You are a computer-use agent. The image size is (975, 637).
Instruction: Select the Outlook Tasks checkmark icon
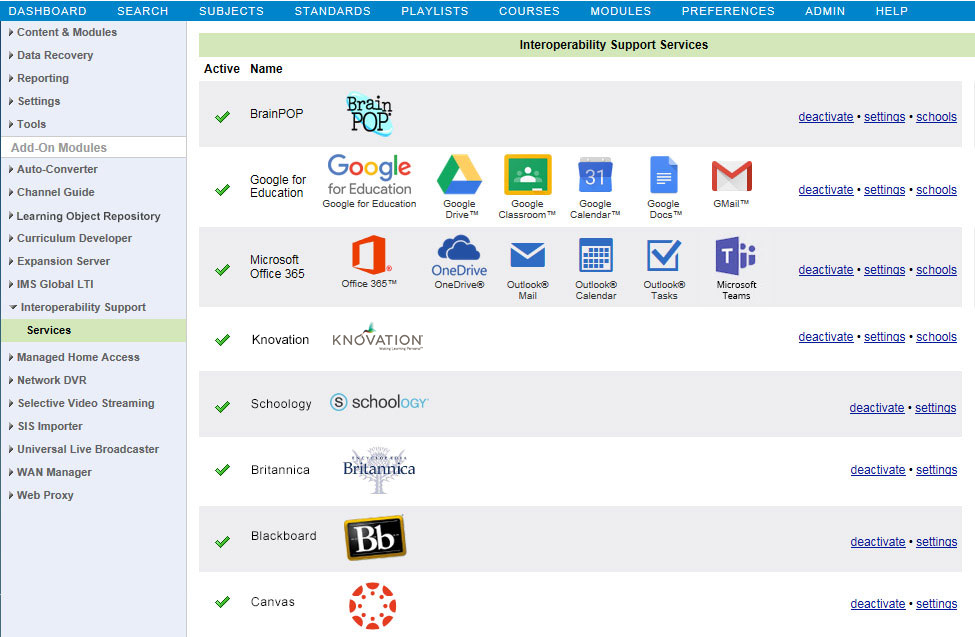pos(663,255)
